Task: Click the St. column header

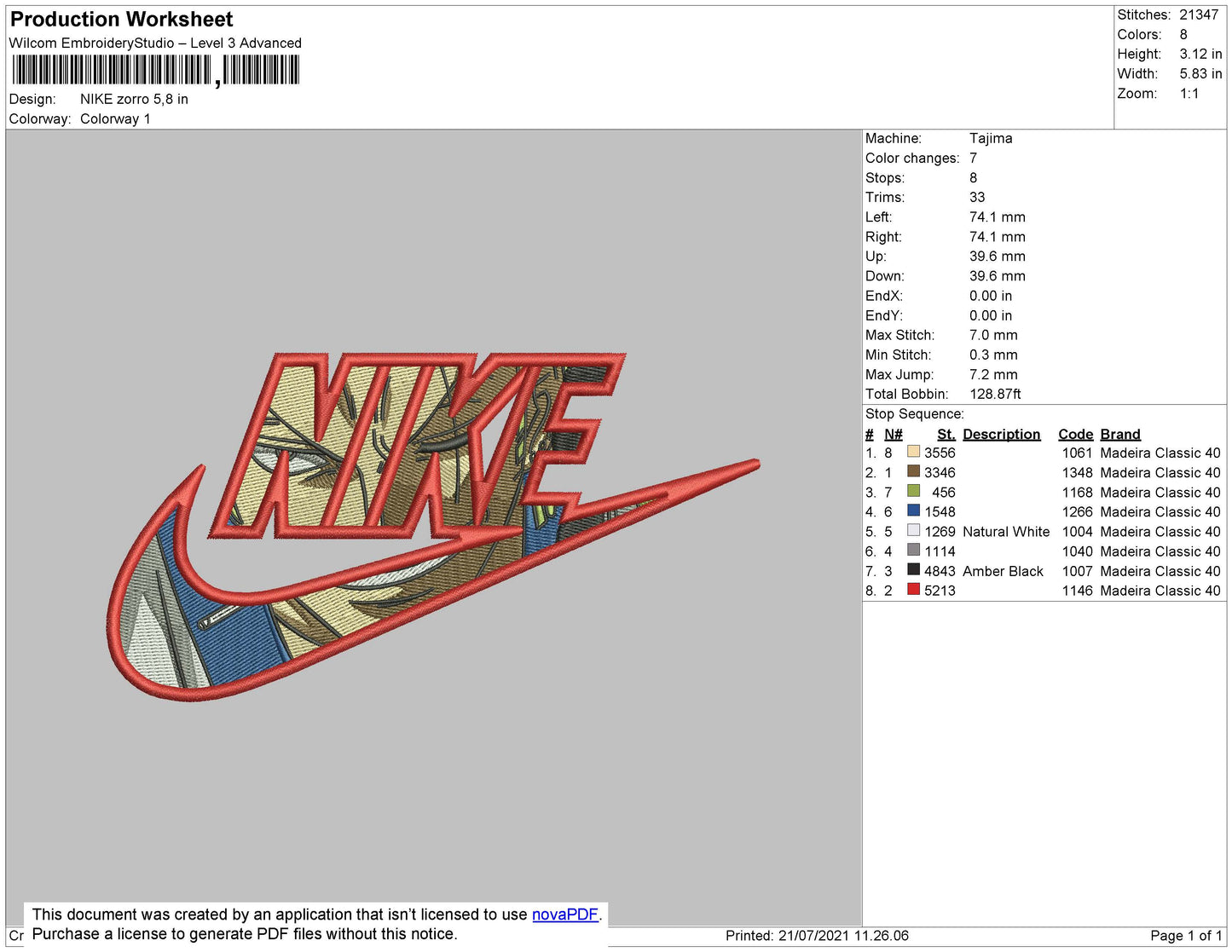Action: click(946, 434)
